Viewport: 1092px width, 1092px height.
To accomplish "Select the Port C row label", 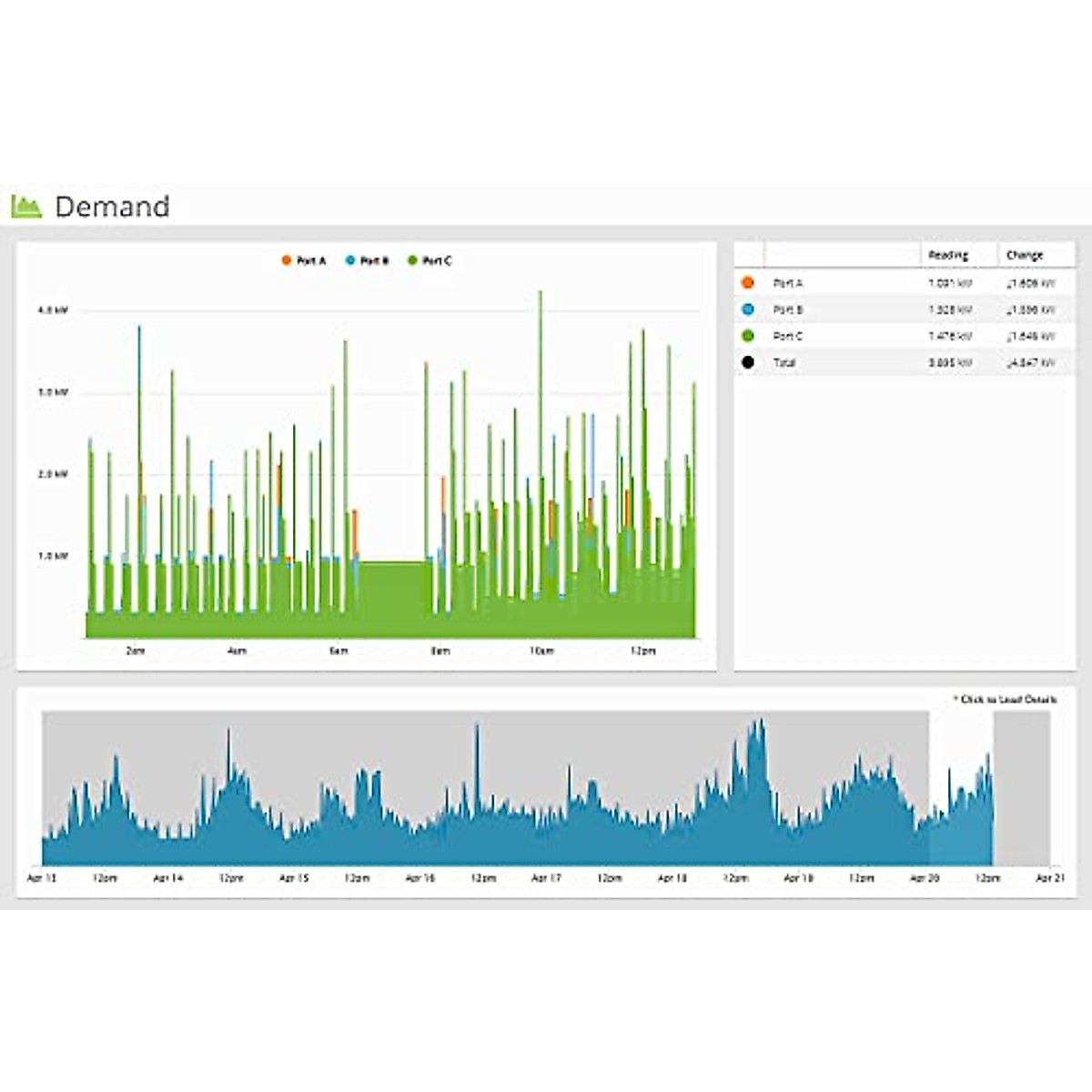I will (x=788, y=336).
